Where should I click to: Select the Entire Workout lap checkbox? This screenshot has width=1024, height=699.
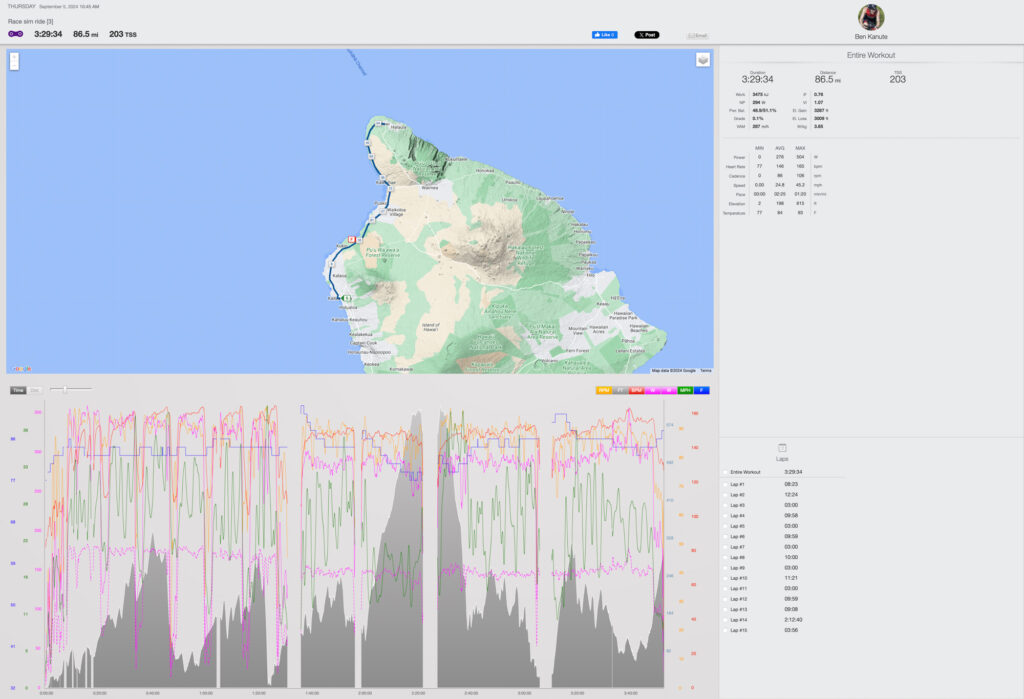pyautogui.click(x=725, y=472)
